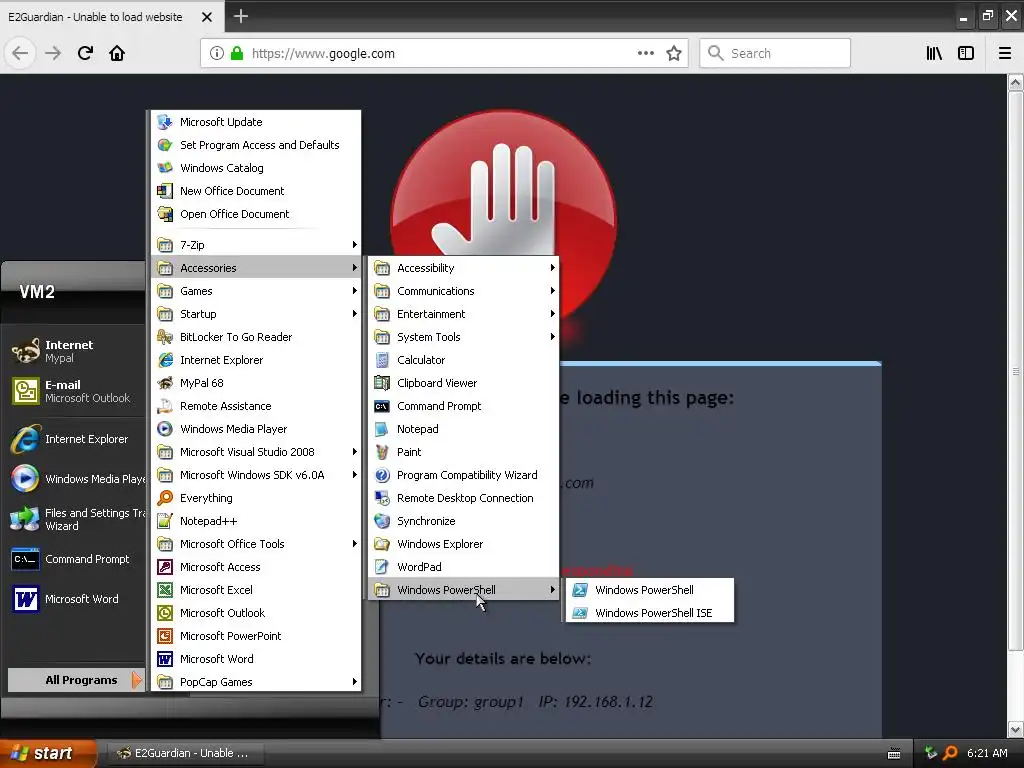Viewport: 1024px width, 768px height.
Task: Open Notepad in Accessories submenu
Action: tap(464, 429)
